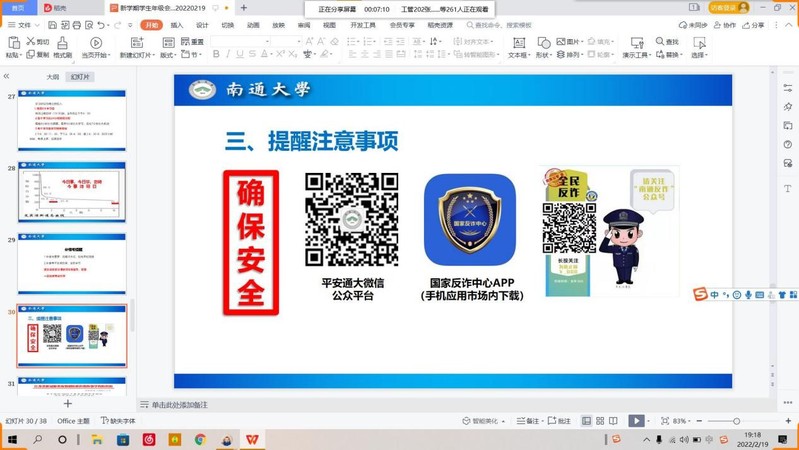Open the Animation (动画) ribbon tab

[x=253, y=25]
